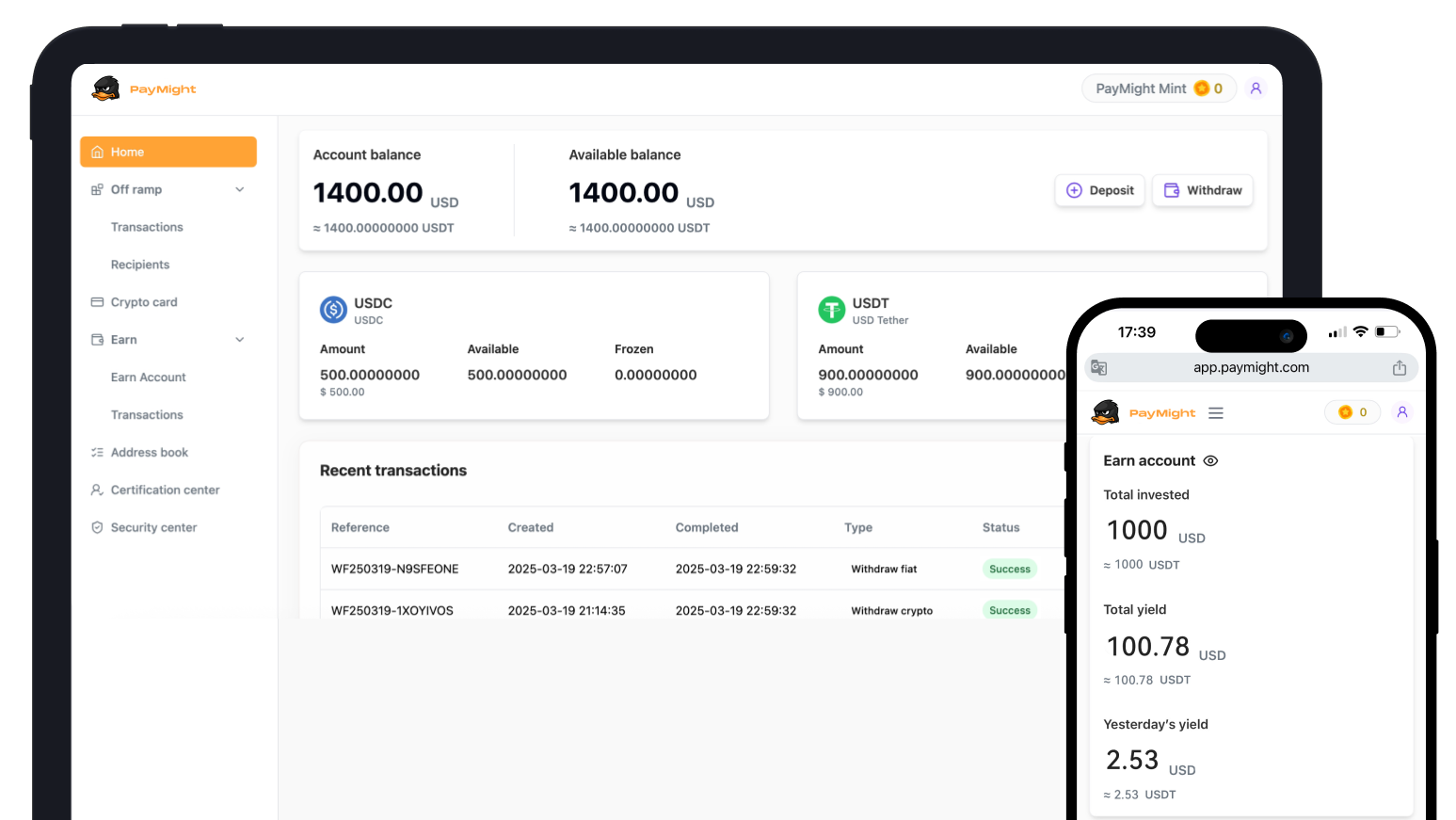Viewport: 1456px width, 820px height.
Task: Open the hamburger menu on the phone
Action: tap(1216, 413)
